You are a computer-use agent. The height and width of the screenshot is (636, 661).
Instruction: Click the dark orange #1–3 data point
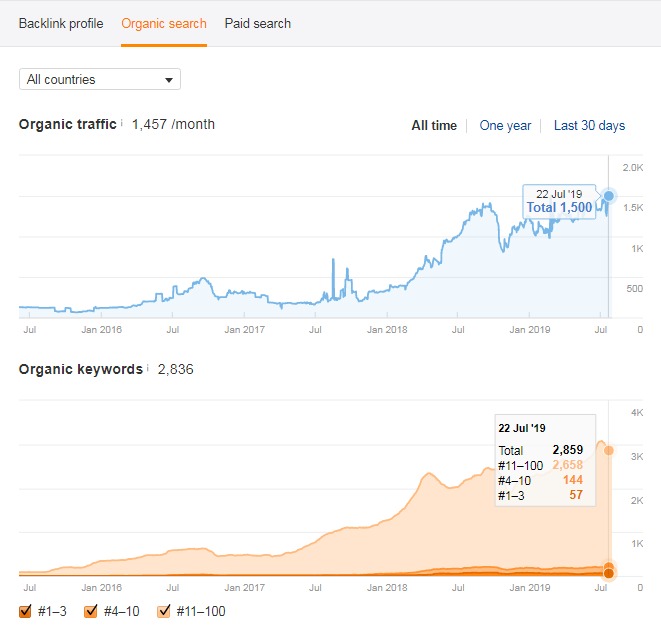click(609, 574)
